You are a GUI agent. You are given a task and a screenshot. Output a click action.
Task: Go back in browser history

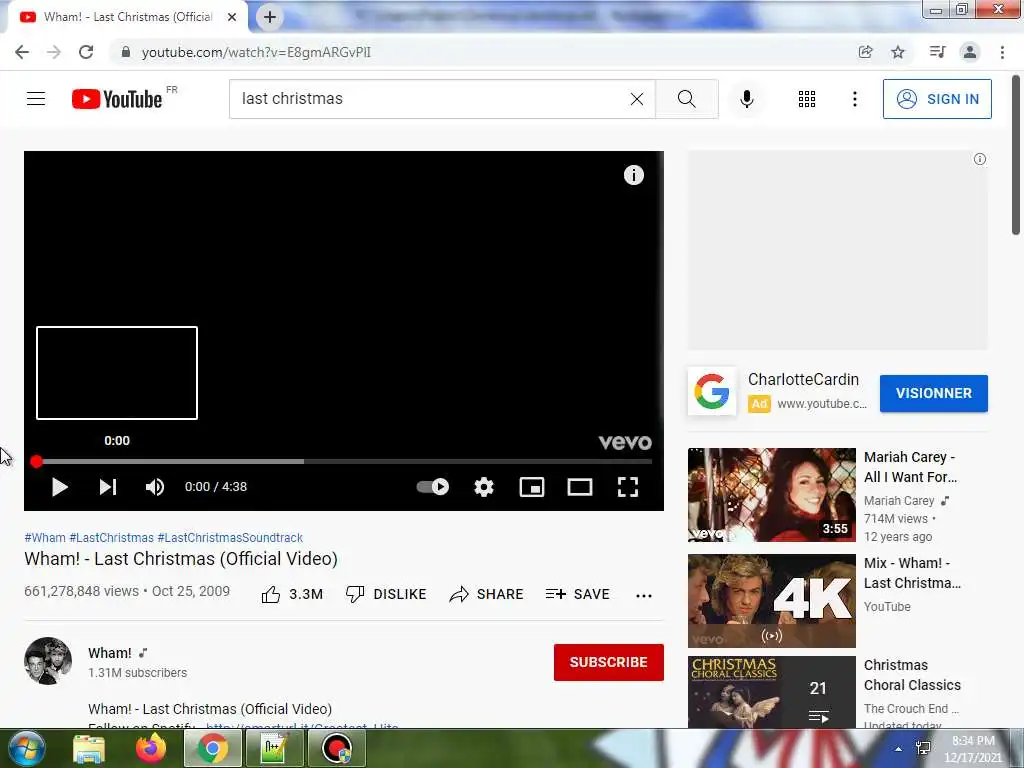[22, 52]
